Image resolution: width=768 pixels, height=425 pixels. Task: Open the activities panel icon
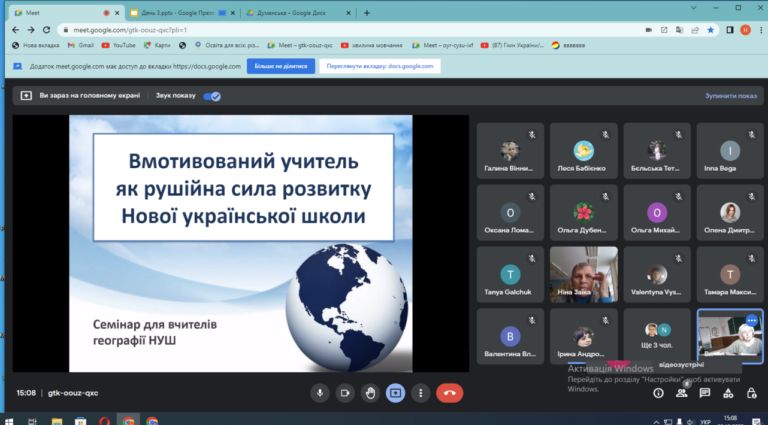(x=728, y=393)
